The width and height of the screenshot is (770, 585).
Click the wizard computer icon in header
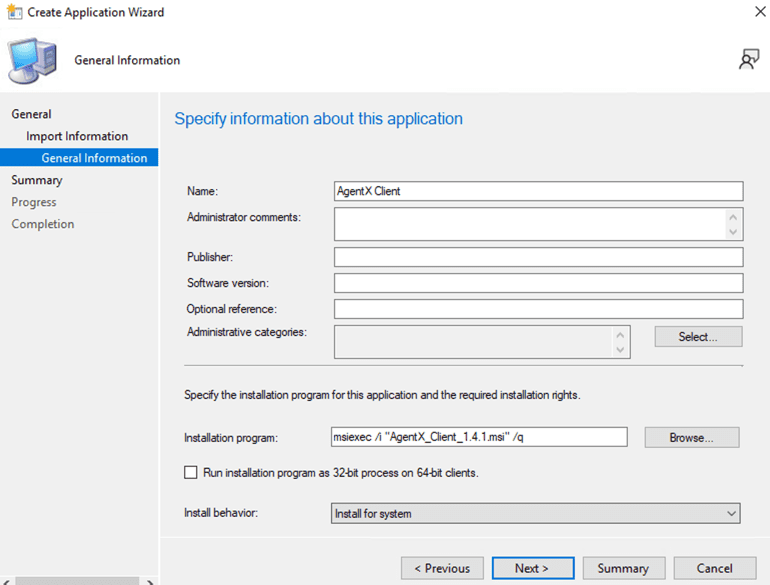click(32, 61)
